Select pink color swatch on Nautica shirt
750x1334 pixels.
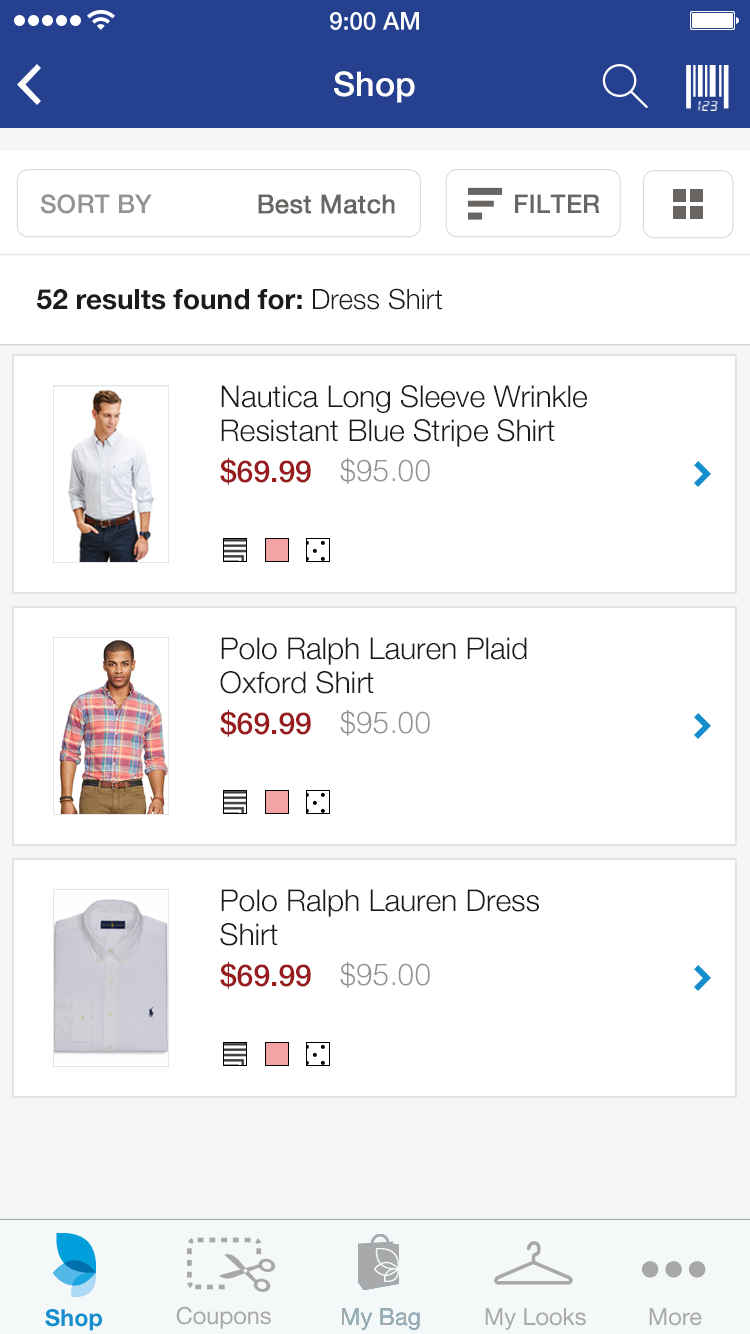(x=277, y=550)
